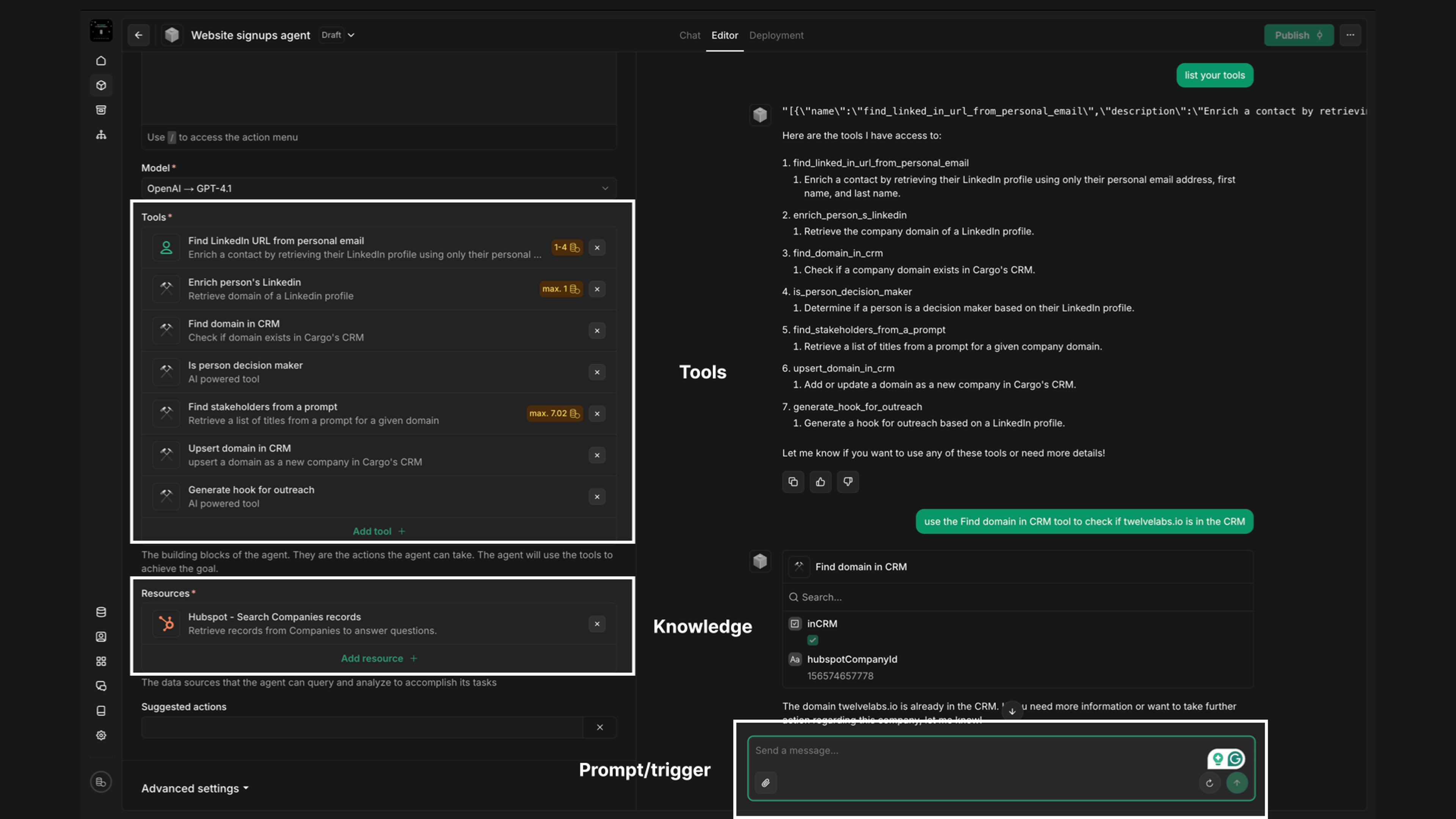Switch to the Chat tab
1456x819 pixels.
tap(690, 35)
